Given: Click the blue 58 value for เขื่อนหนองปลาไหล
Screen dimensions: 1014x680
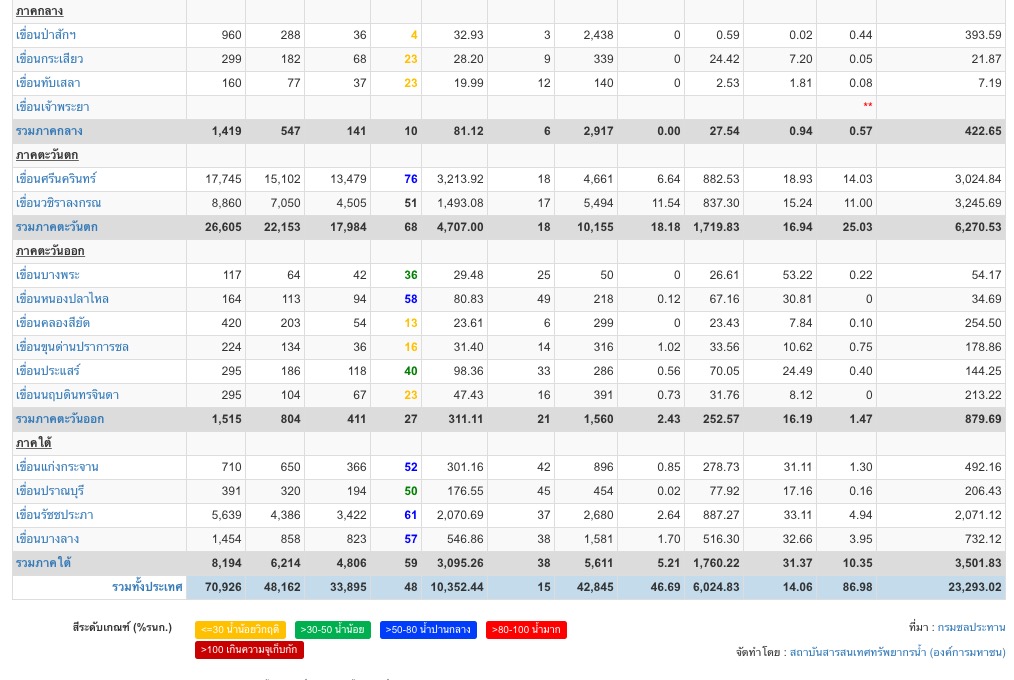Looking at the screenshot, I should pyautogui.click(x=411, y=299).
